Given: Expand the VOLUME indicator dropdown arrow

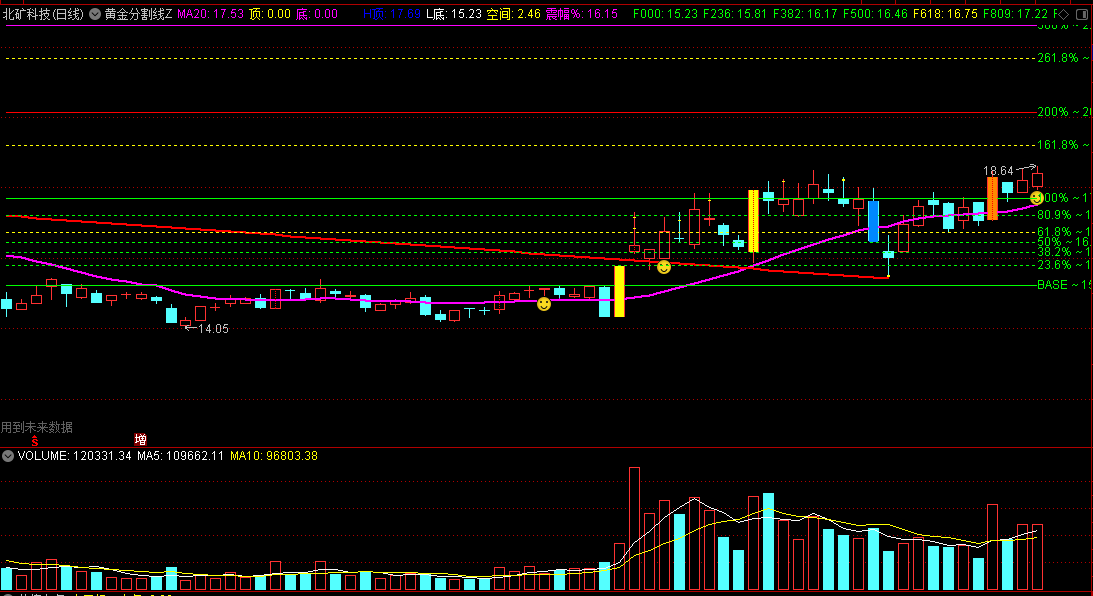Looking at the screenshot, I should tap(8, 456).
